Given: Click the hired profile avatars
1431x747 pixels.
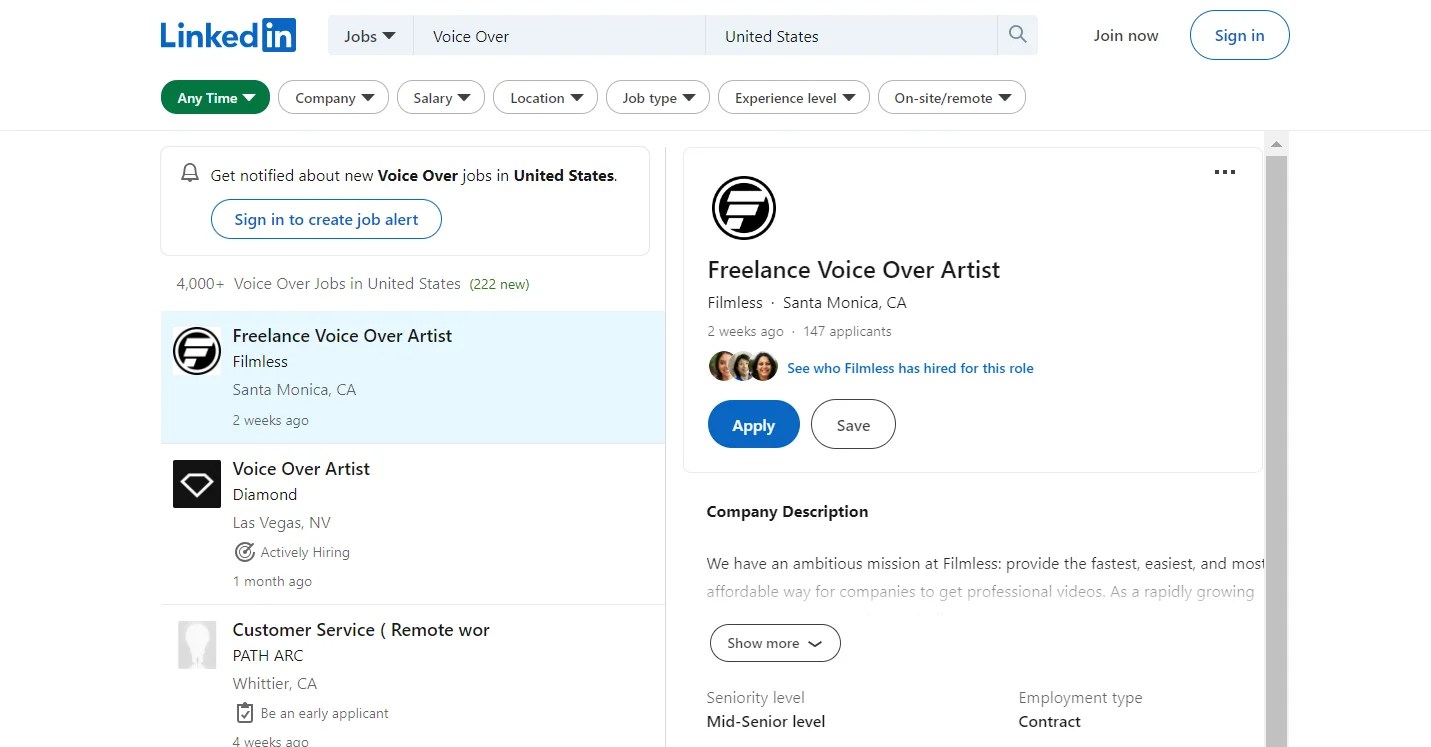Looking at the screenshot, I should point(743,367).
